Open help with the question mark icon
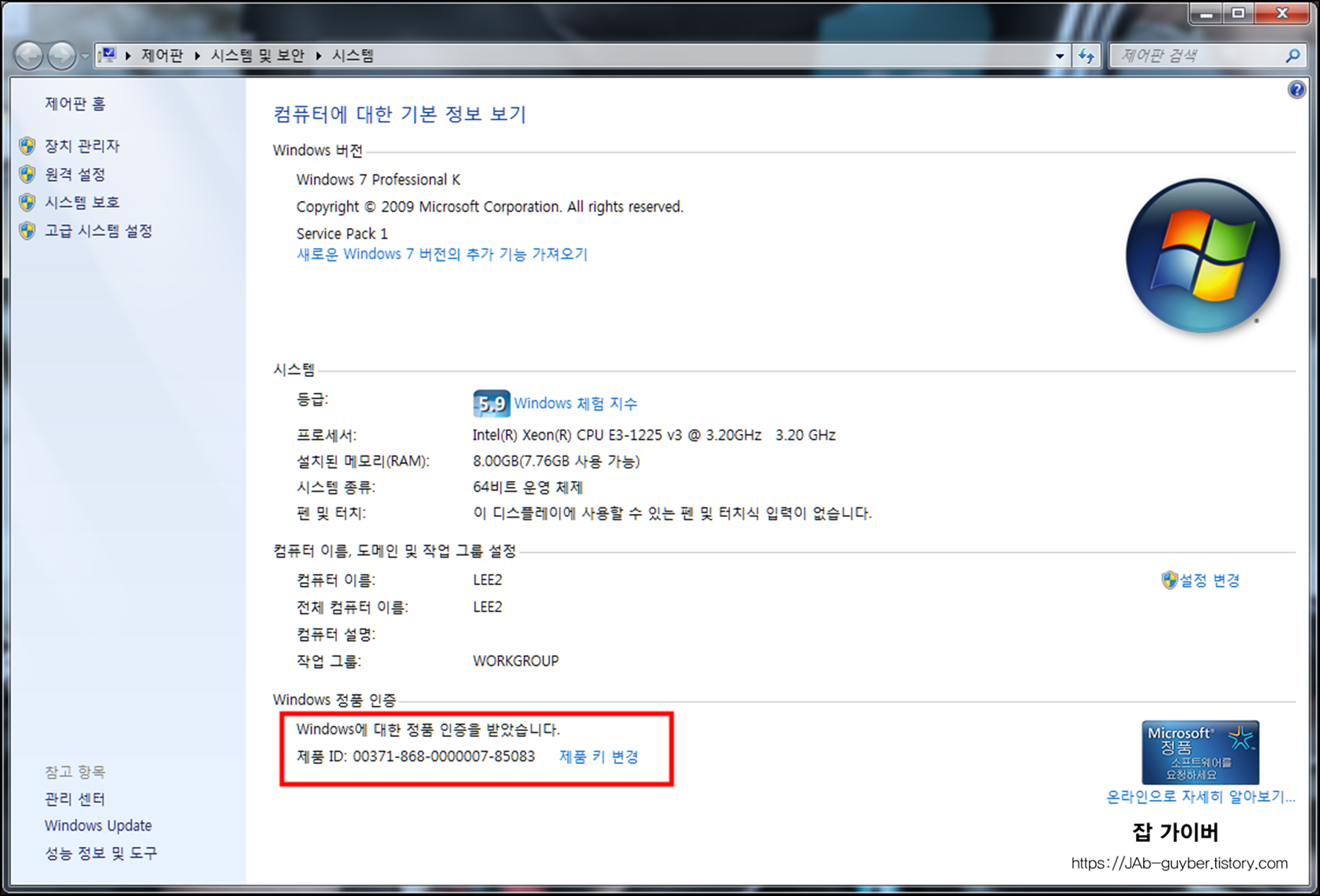Screen dimensions: 1320x896 pos(1297,90)
